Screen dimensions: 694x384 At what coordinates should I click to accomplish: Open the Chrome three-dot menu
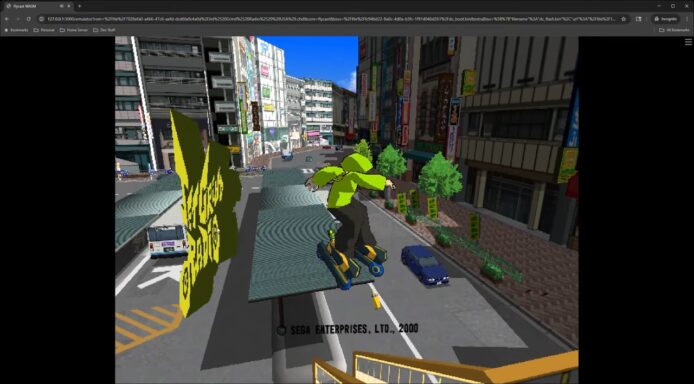tap(687, 19)
